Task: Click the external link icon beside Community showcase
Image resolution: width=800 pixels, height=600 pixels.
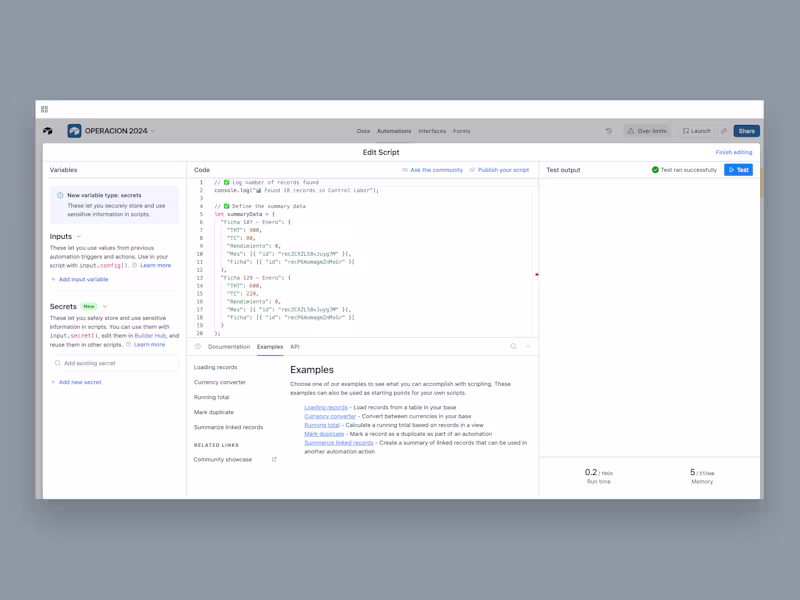Action: tap(274, 460)
